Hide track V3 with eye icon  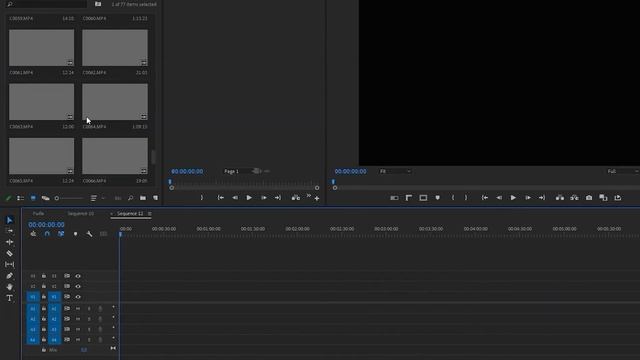pos(78,276)
